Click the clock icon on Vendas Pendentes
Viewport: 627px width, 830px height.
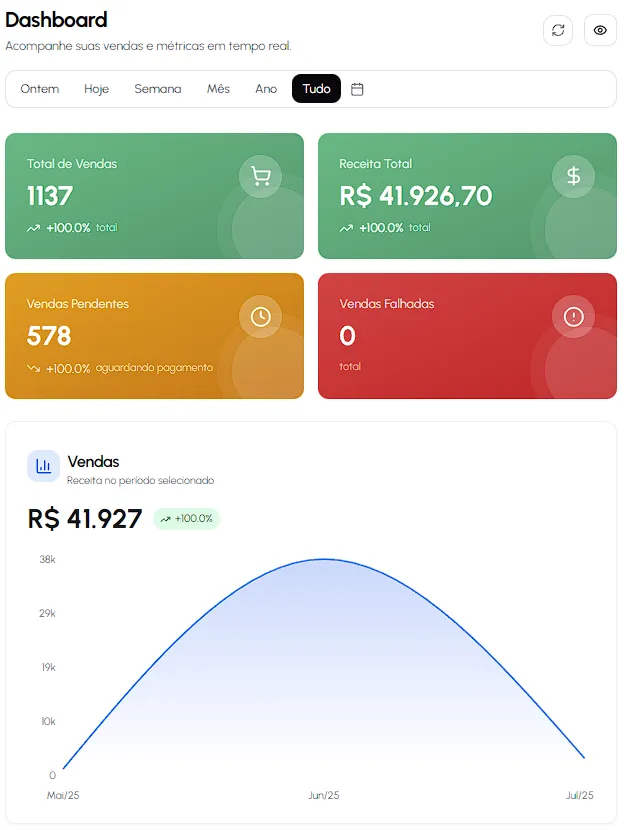(260, 316)
